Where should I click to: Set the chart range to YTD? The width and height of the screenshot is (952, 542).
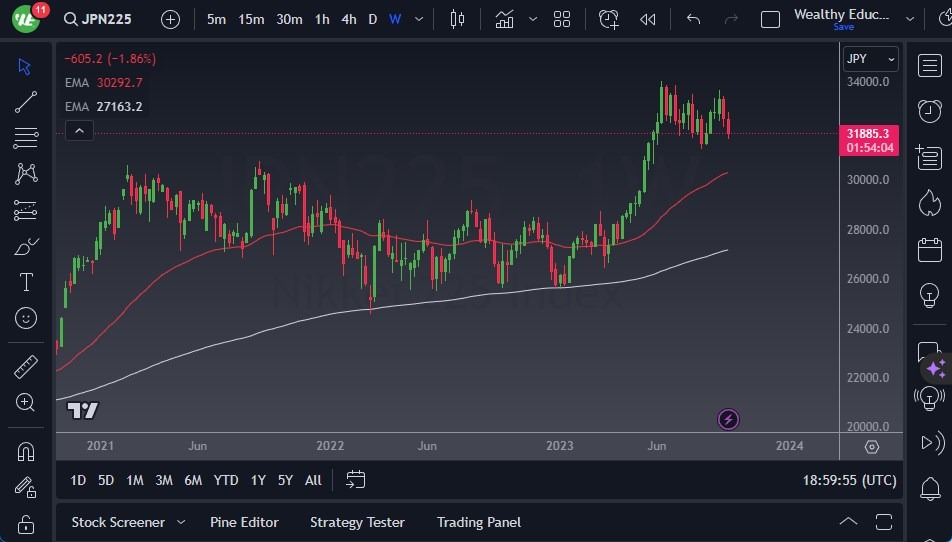(x=226, y=480)
